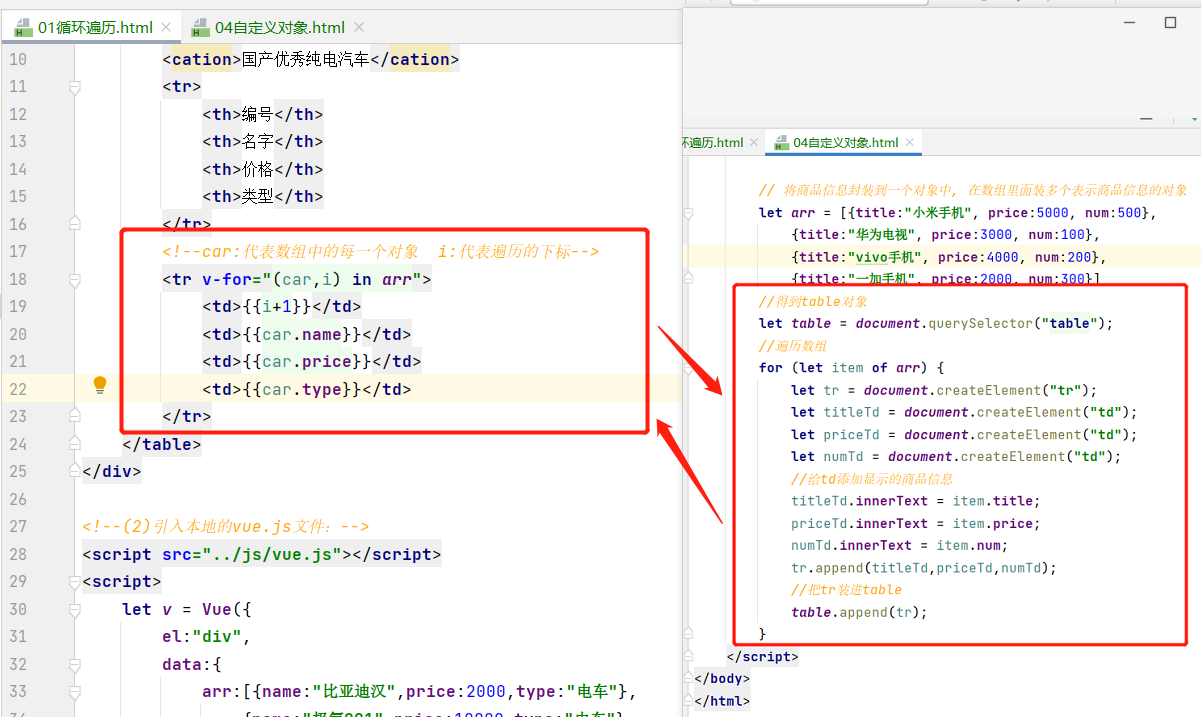Collapse the v-for <tr> block at line 18
Viewport: 1201px width, 717px height.
pos(74,279)
